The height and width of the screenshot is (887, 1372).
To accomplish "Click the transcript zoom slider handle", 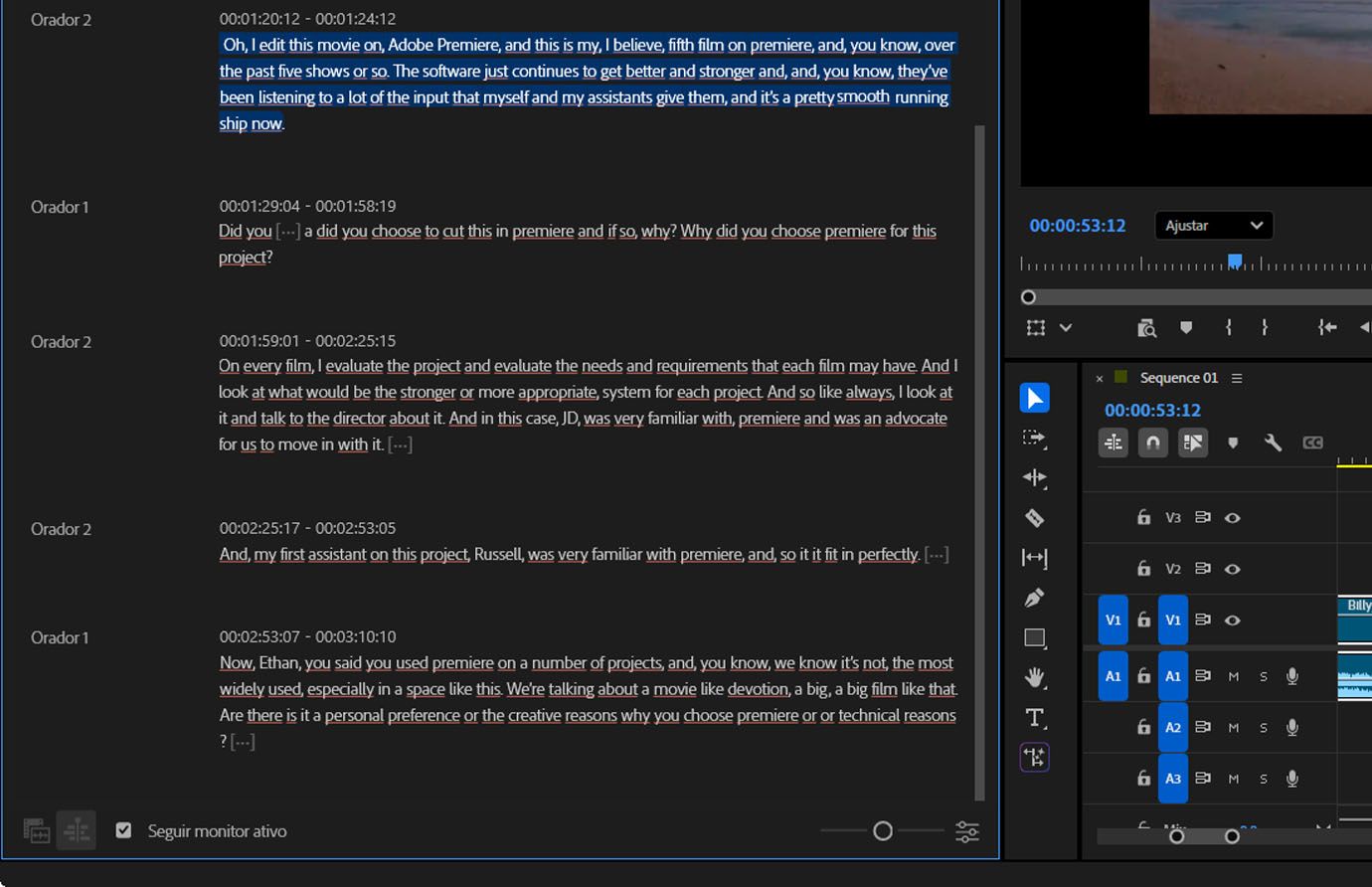I will pyautogui.click(x=882, y=830).
